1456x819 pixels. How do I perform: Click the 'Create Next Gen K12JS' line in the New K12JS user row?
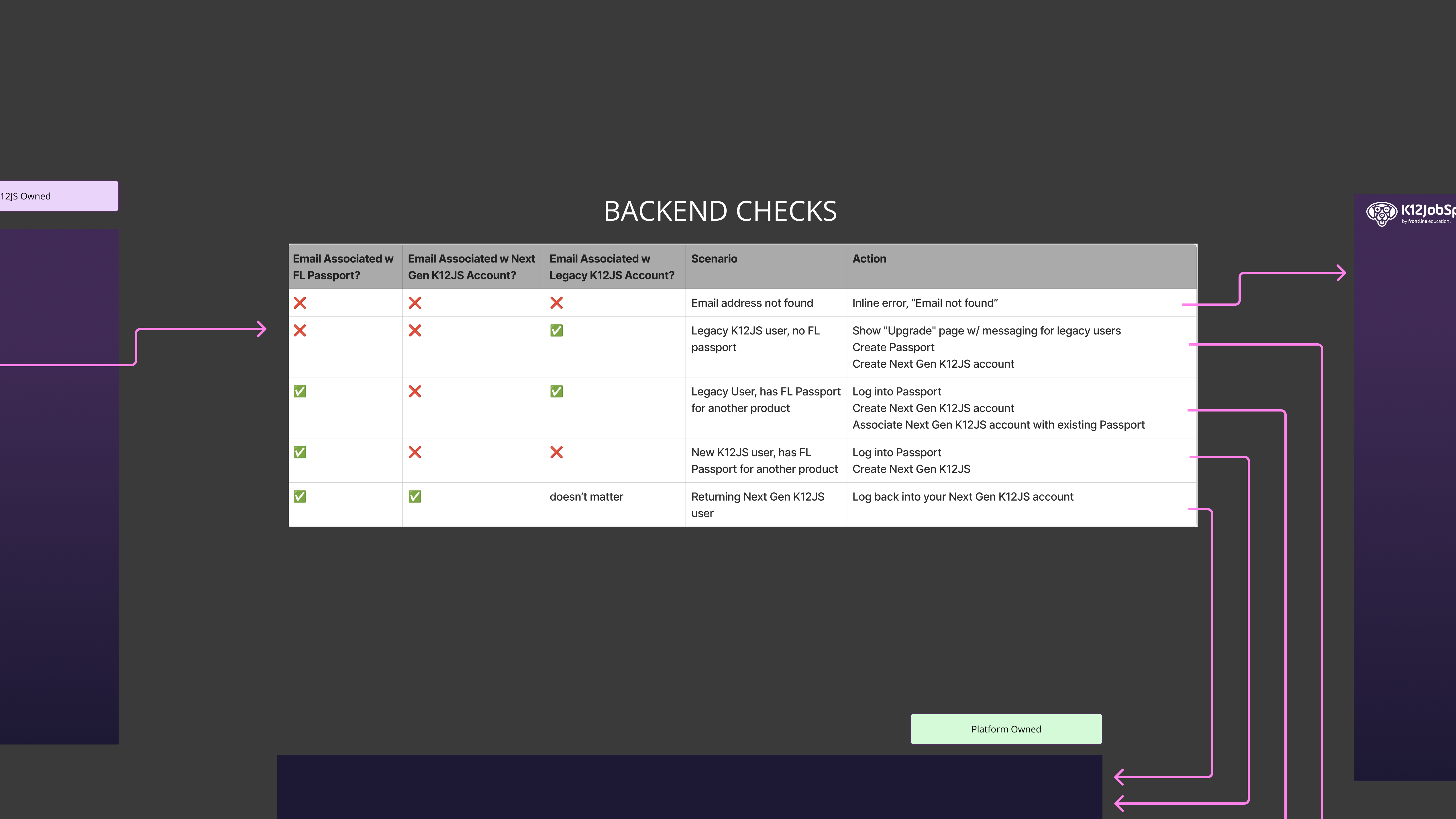911,469
